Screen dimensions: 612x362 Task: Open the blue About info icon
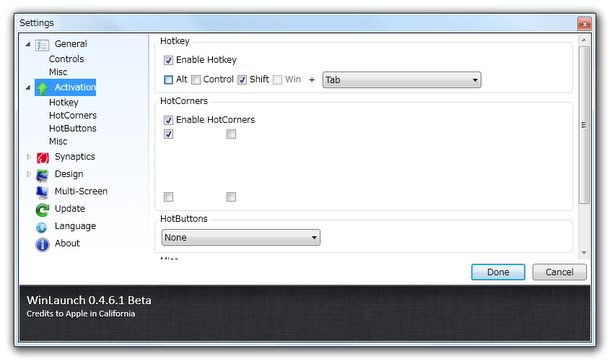(42, 244)
